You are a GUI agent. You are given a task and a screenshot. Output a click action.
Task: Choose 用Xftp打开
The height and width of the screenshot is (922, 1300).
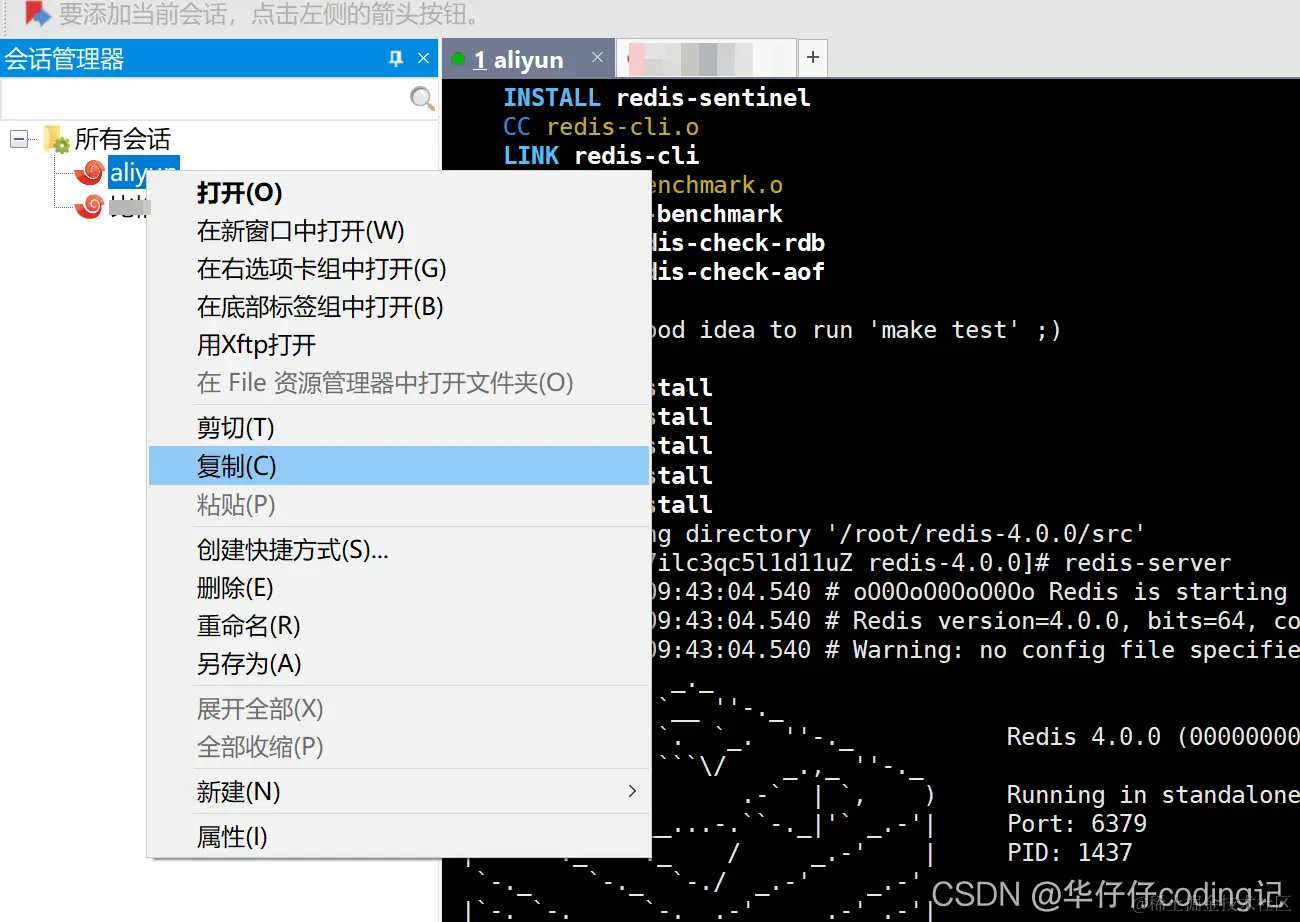click(x=399, y=345)
